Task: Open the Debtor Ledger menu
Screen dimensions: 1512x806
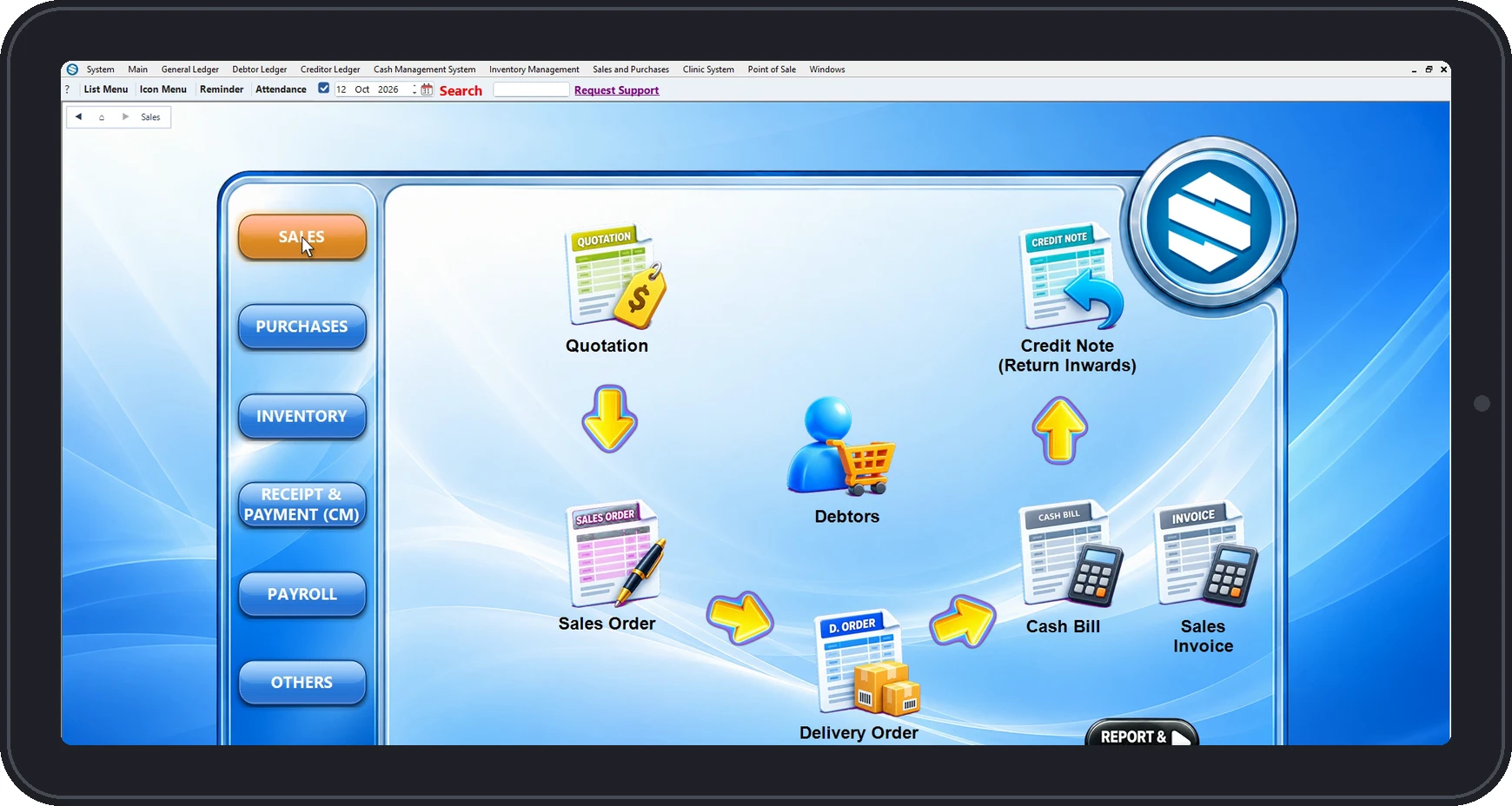Action: coord(259,69)
